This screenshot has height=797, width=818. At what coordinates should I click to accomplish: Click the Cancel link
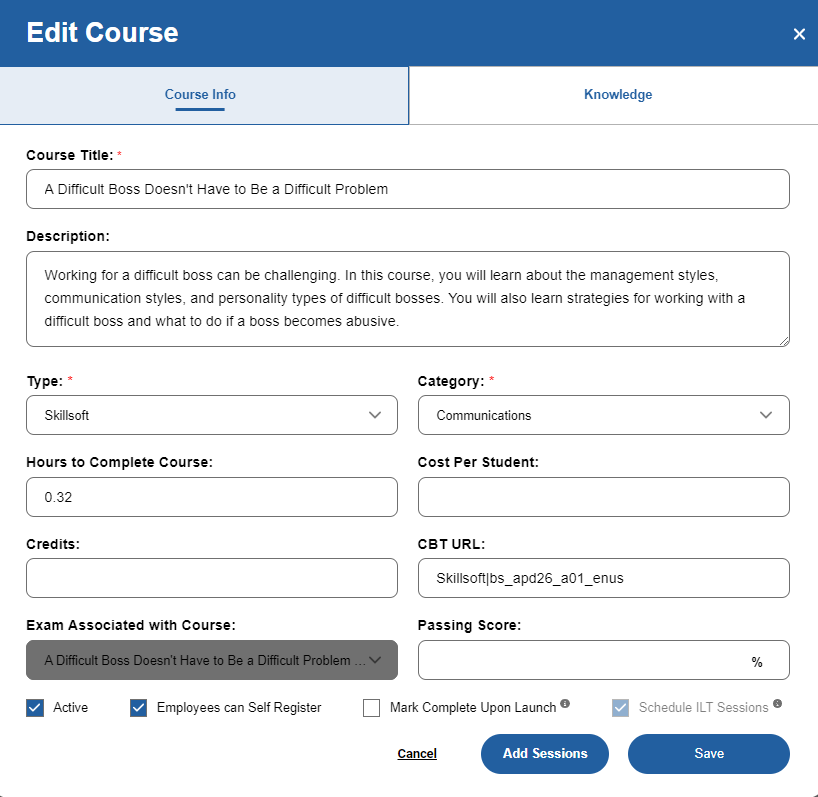tap(416, 753)
